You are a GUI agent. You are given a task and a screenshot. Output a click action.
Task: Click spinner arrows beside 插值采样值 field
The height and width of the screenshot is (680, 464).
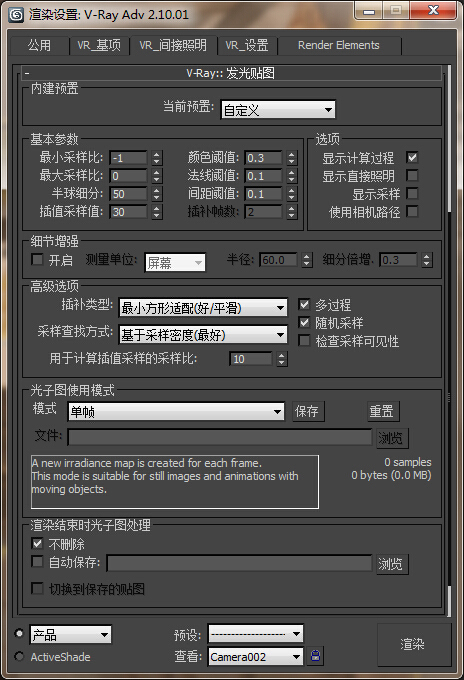click(x=157, y=212)
